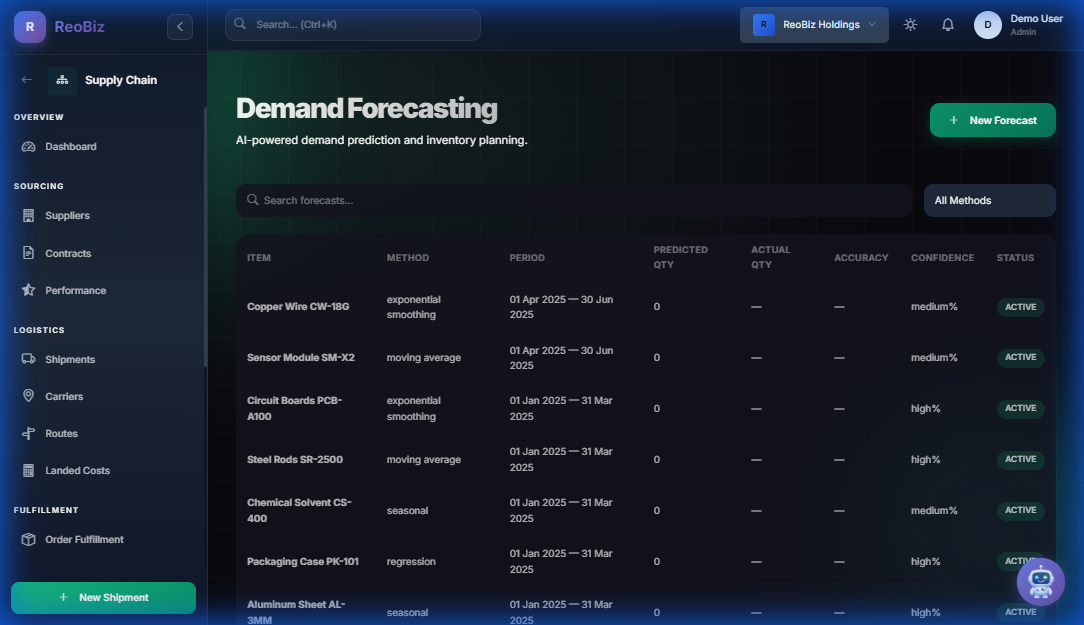Viewport: 1084px width, 625px height.
Task: Click the New Forecast button
Action: (992, 119)
